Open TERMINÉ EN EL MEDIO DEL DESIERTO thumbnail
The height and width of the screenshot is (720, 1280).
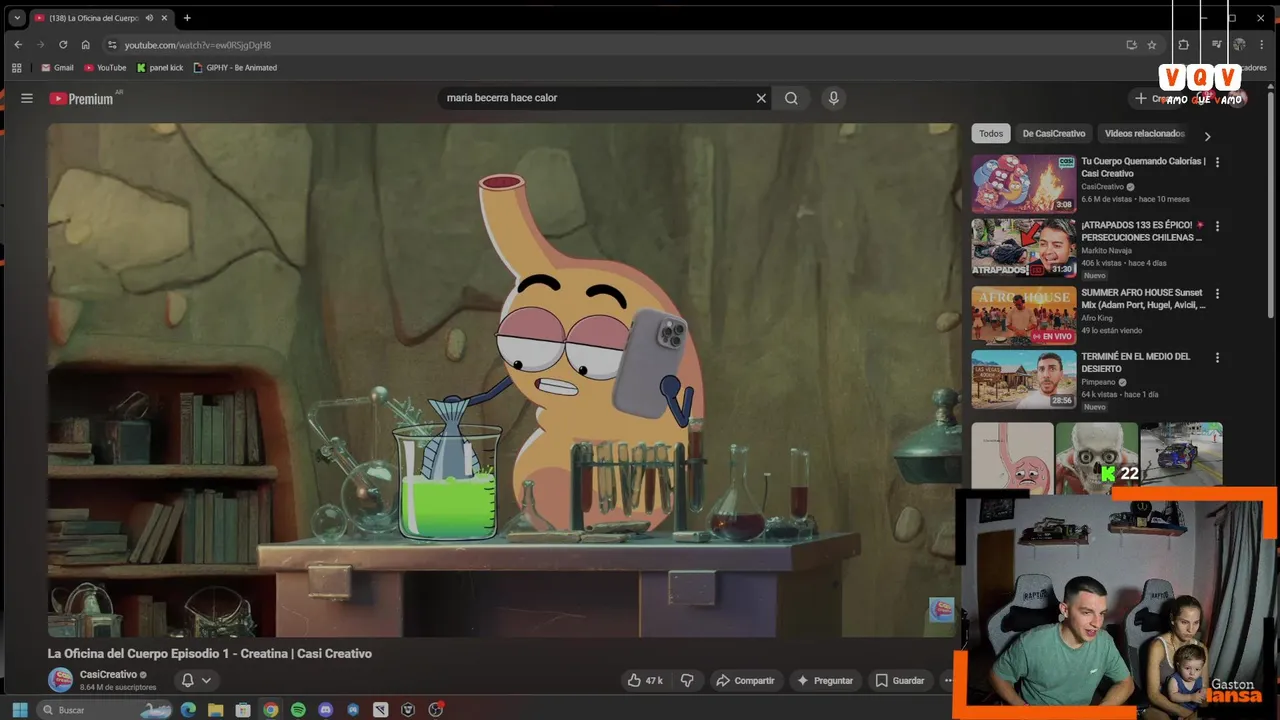click(x=1024, y=379)
